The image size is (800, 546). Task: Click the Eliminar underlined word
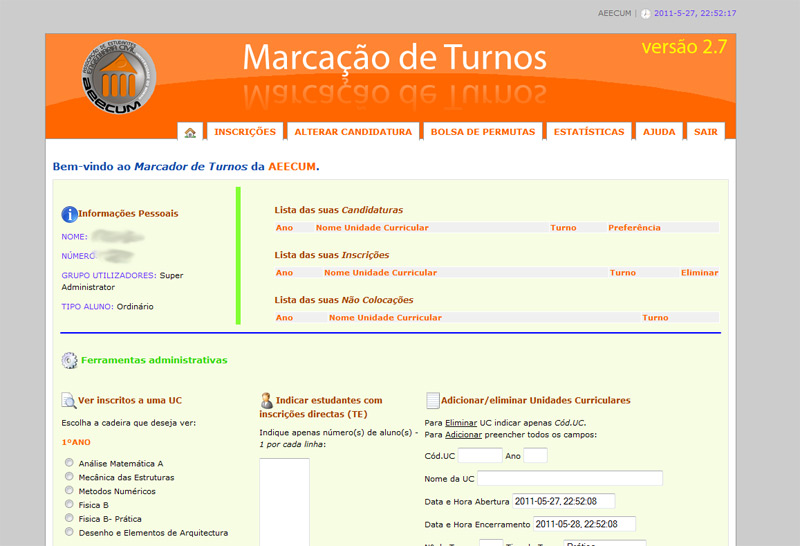click(461, 423)
